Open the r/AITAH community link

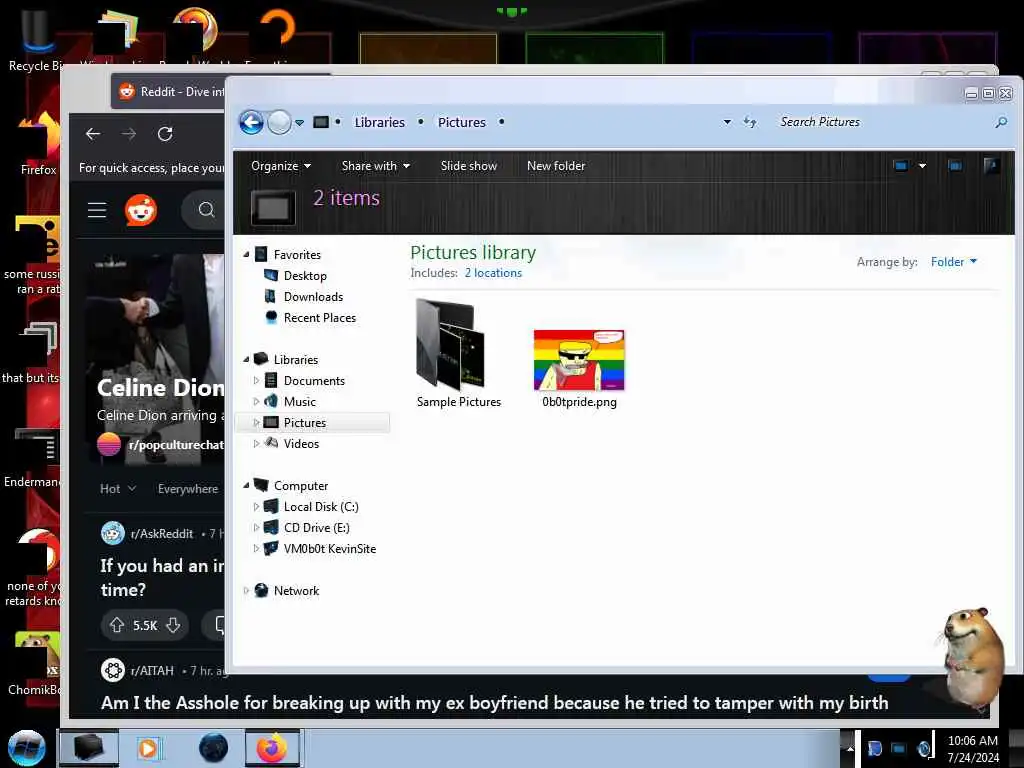pos(152,671)
